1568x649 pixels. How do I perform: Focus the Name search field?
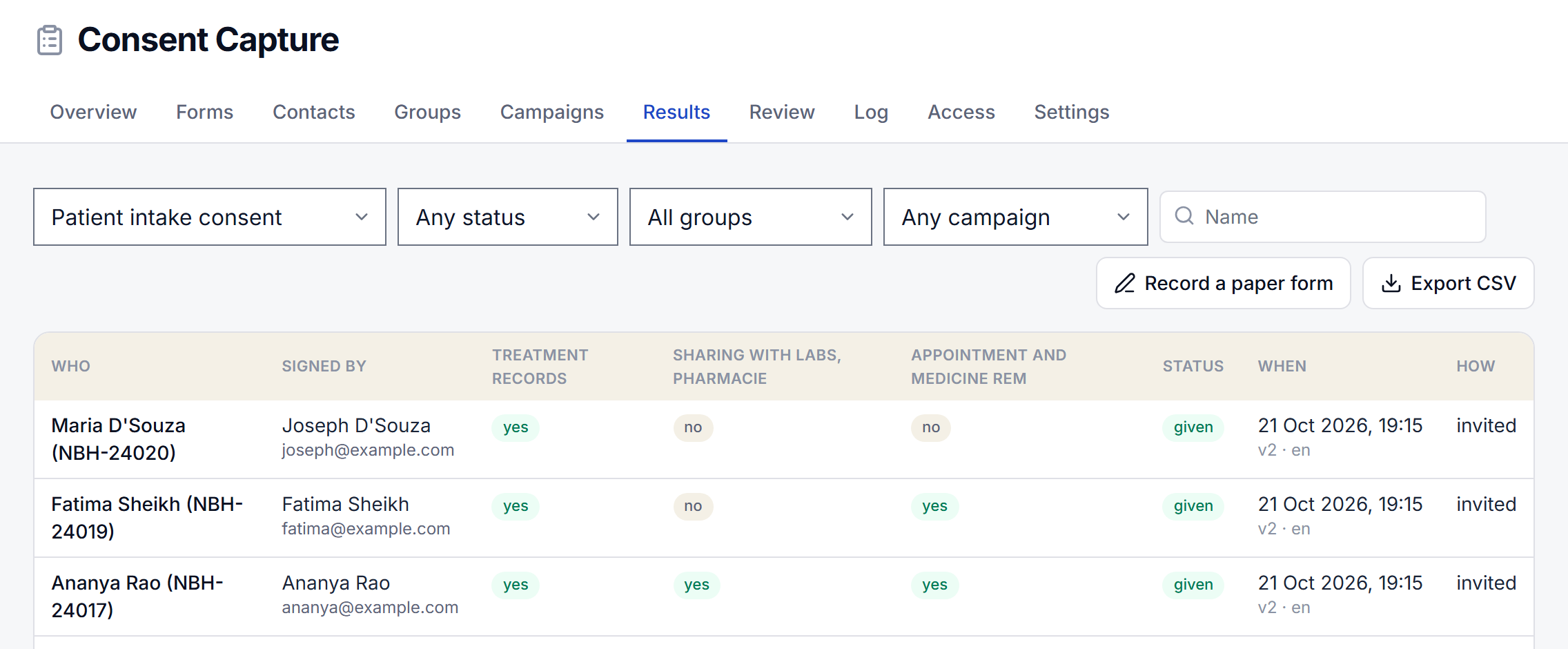(1323, 217)
